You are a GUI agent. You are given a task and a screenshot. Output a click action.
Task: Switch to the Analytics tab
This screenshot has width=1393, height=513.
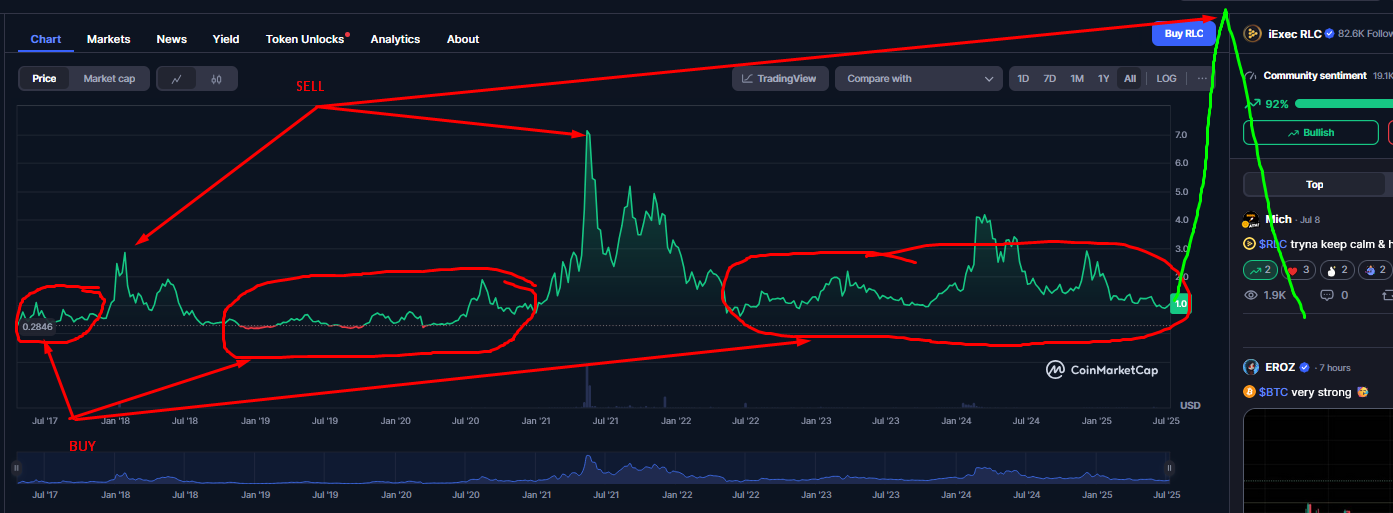[x=395, y=39]
